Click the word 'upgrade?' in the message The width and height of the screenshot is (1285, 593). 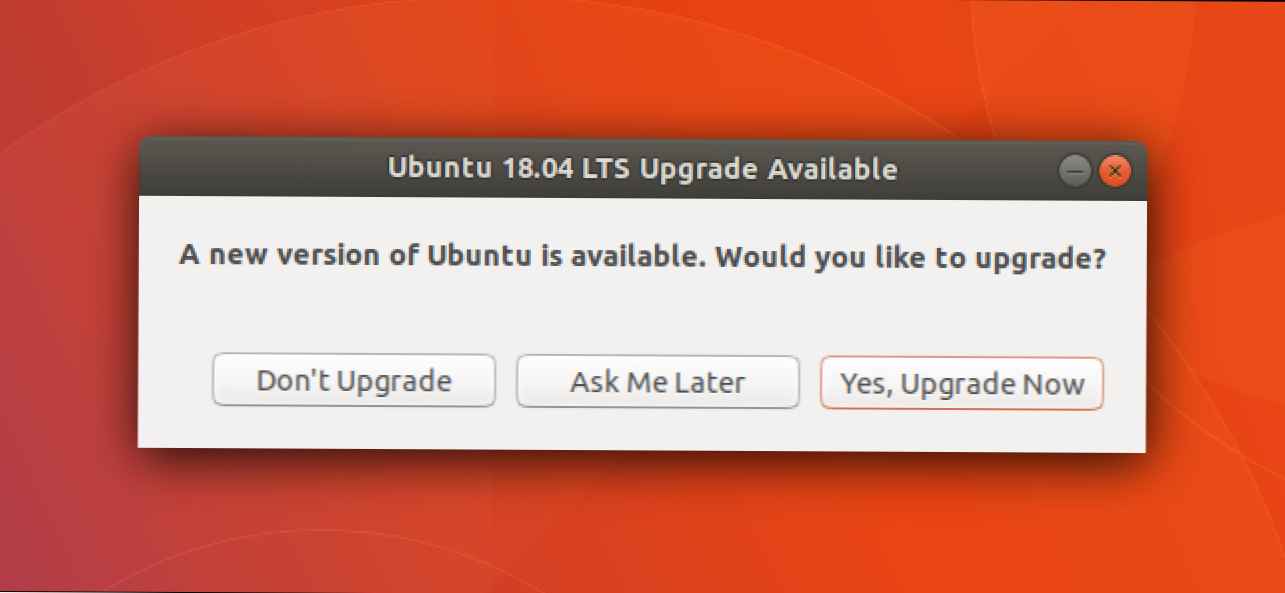(1046, 258)
